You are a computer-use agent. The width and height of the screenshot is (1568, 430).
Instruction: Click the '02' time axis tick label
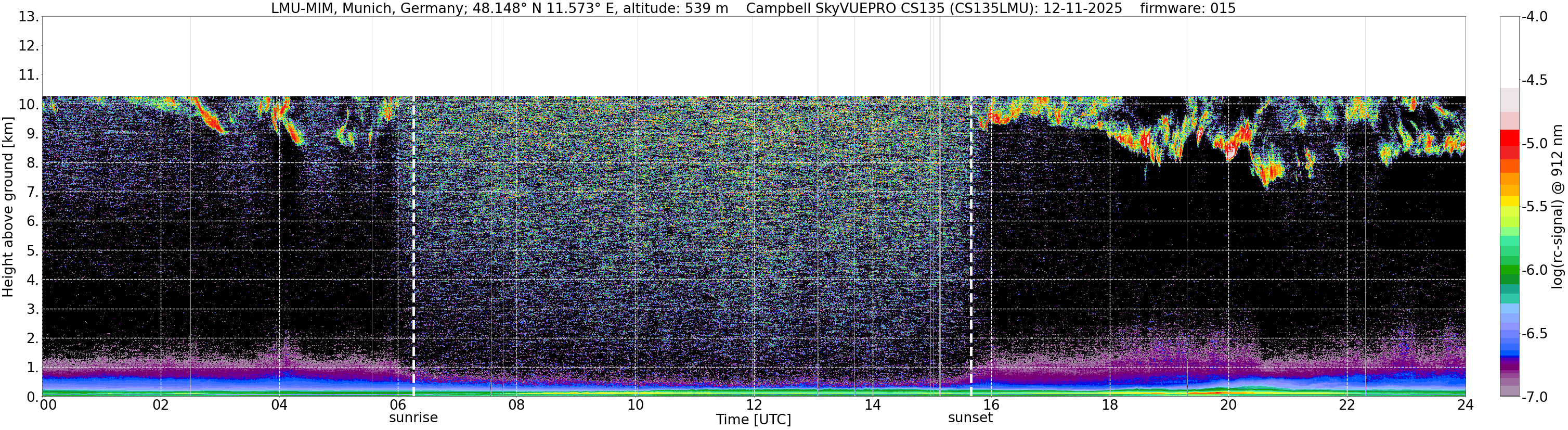pyautogui.click(x=161, y=405)
